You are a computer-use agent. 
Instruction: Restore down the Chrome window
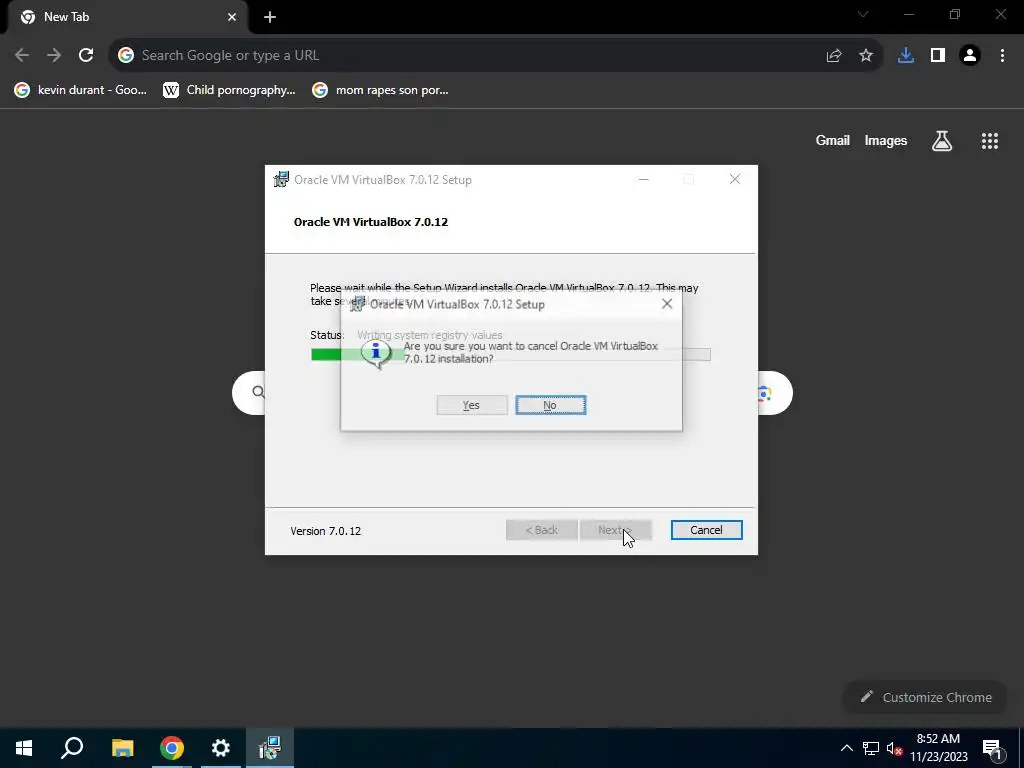click(955, 14)
